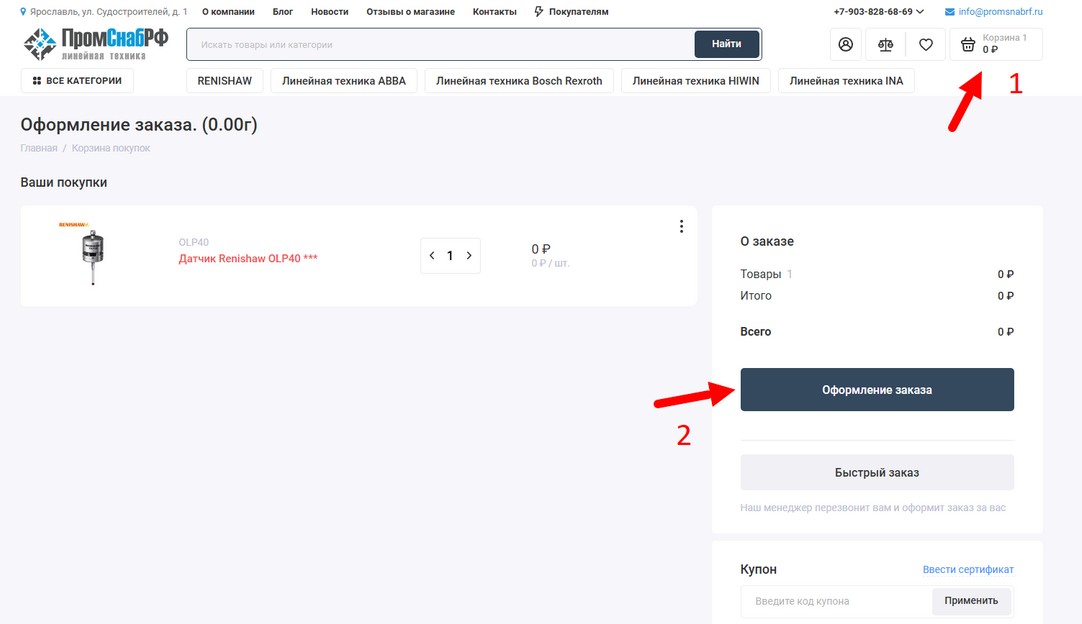Open the Новости section
The height and width of the screenshot is (624, 1082).
pos(330,12)
